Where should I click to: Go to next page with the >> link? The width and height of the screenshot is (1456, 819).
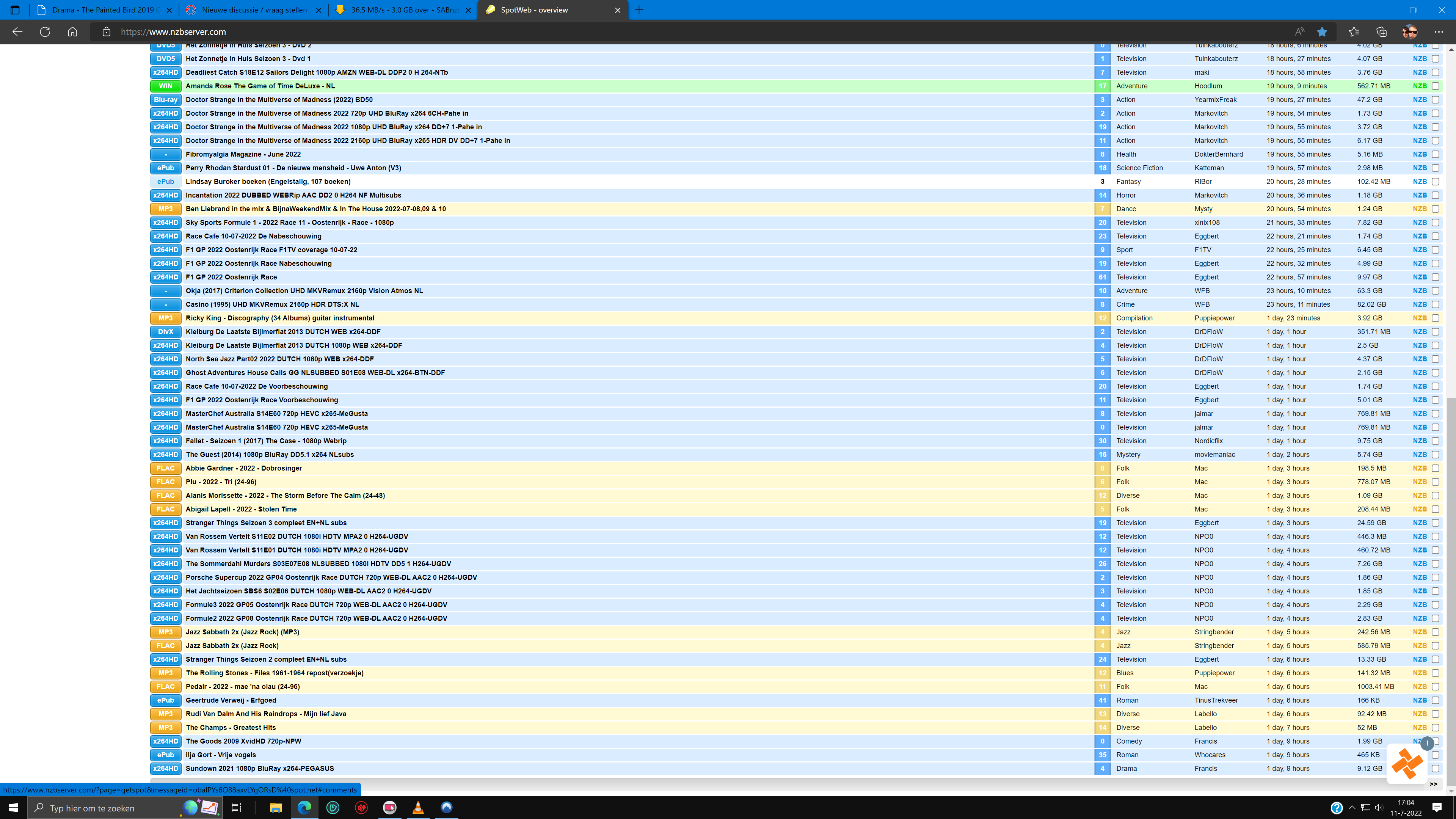click(x=1433, y=784)
